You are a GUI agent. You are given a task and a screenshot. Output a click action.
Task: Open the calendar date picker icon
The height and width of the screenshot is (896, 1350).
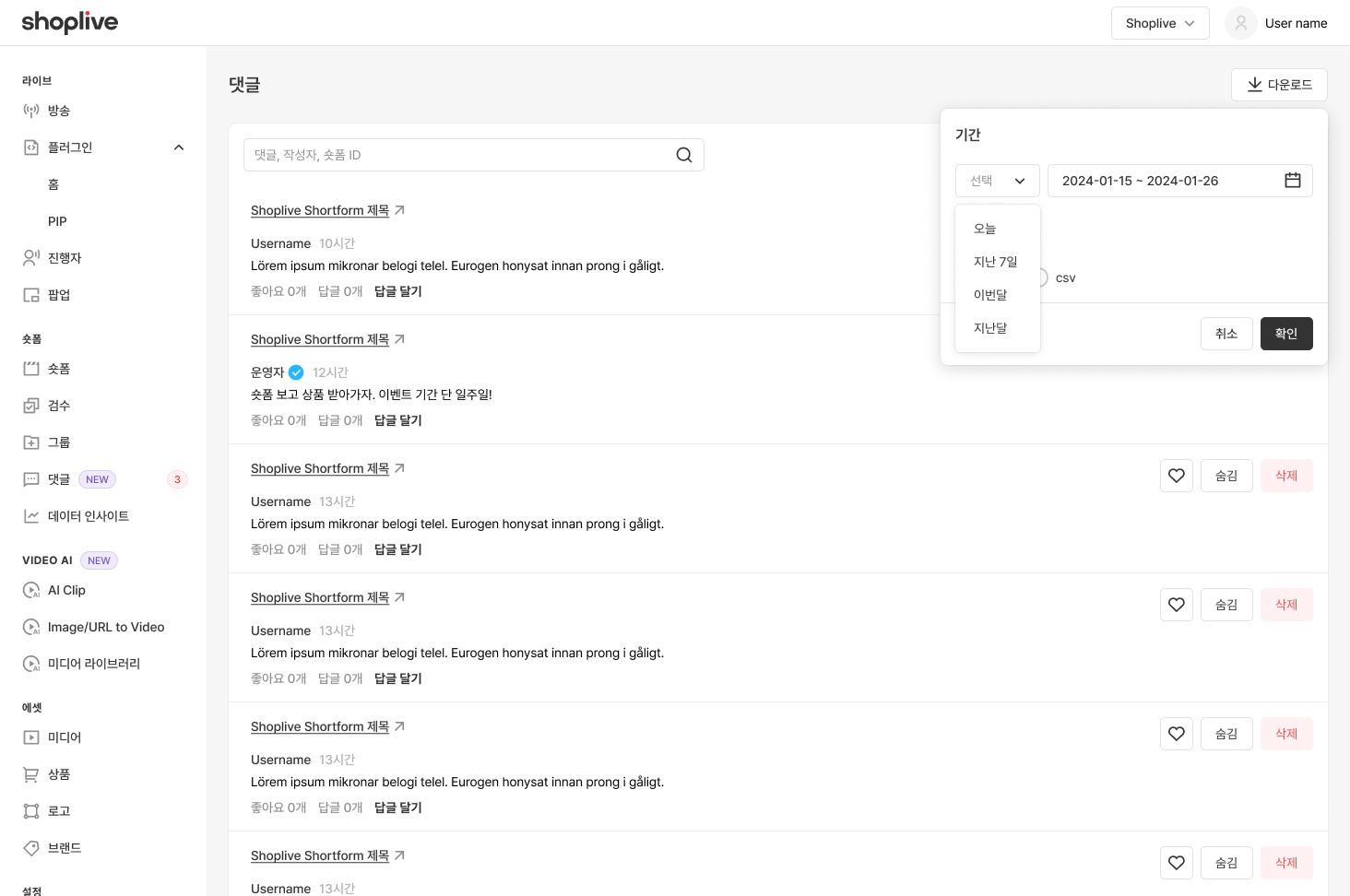click(1293, 181)
